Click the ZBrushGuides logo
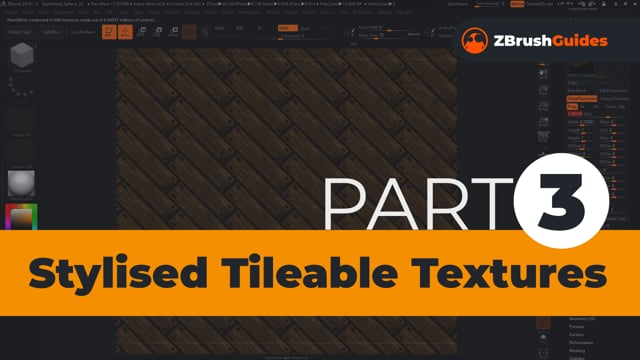 535,40
